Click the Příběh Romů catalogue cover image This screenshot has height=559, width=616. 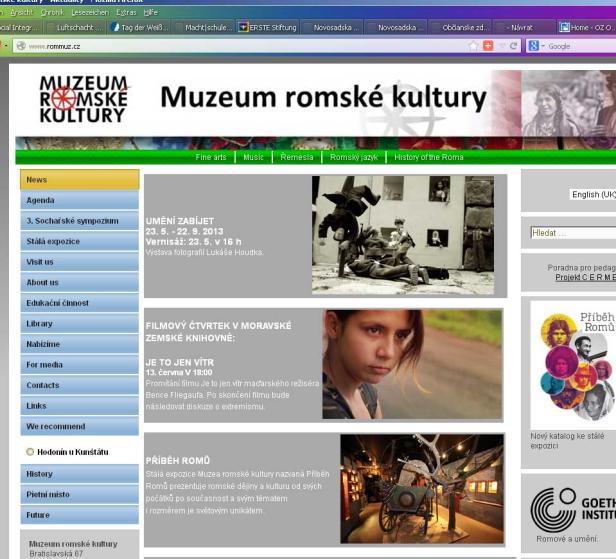click(573, 365)
